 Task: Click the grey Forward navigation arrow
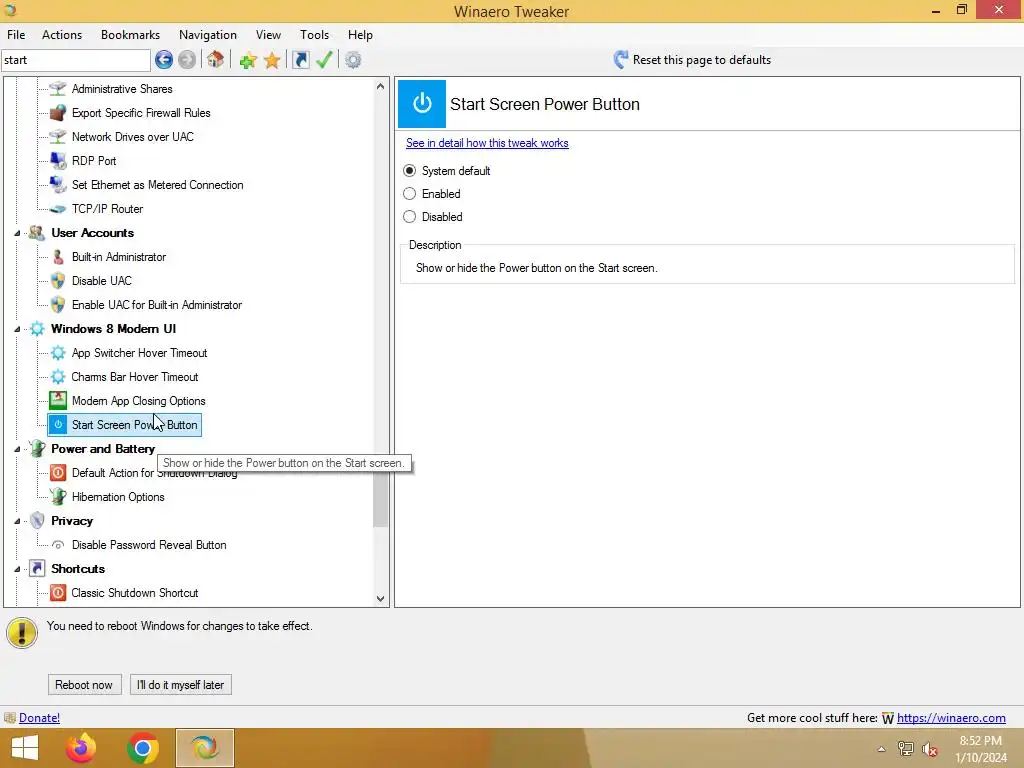pyautogui.click(x=187, y=60)
